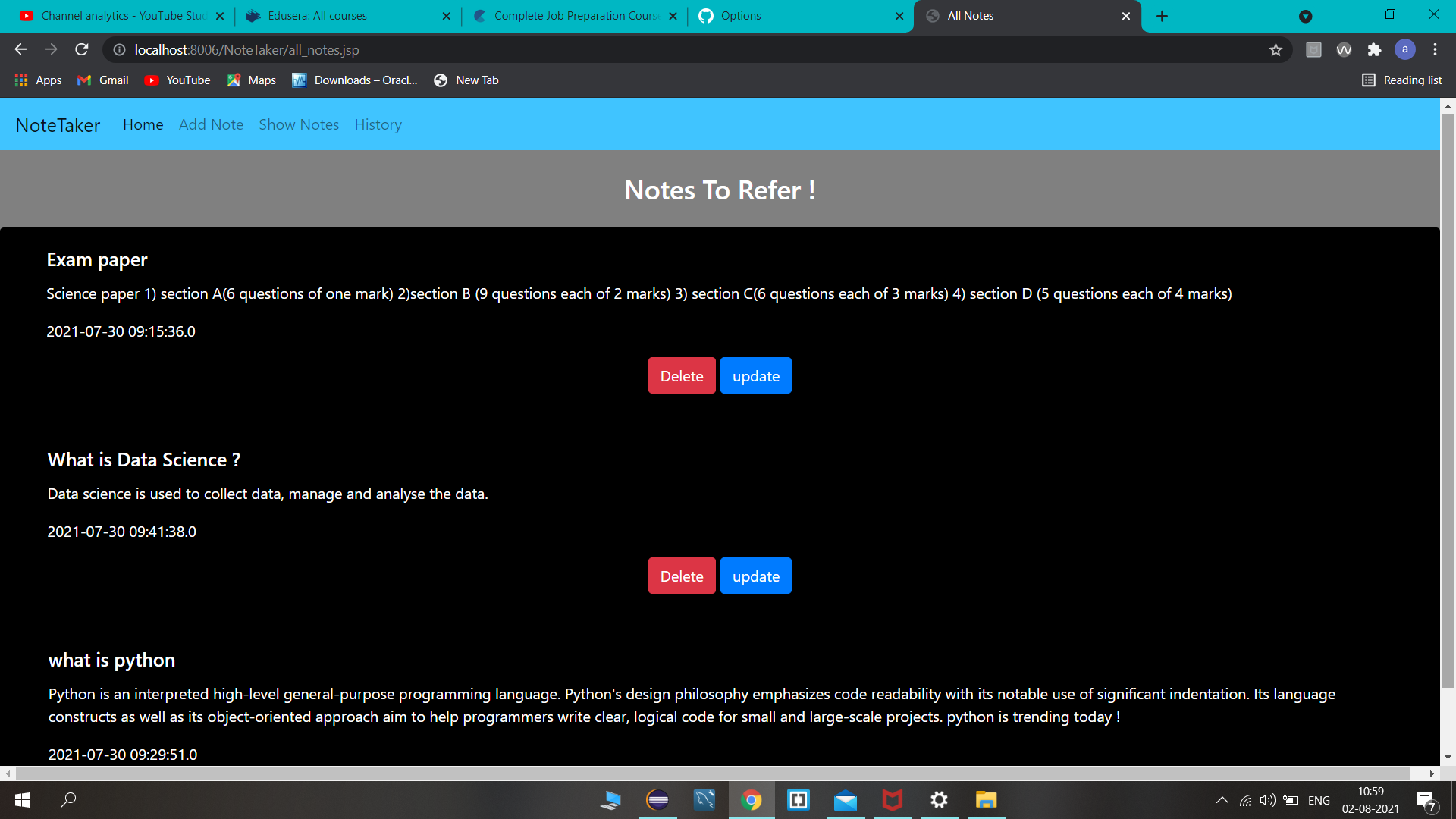Delete the Exam paper note
1456x819 pixels.
pyautogui.click(x=681, y=375)
